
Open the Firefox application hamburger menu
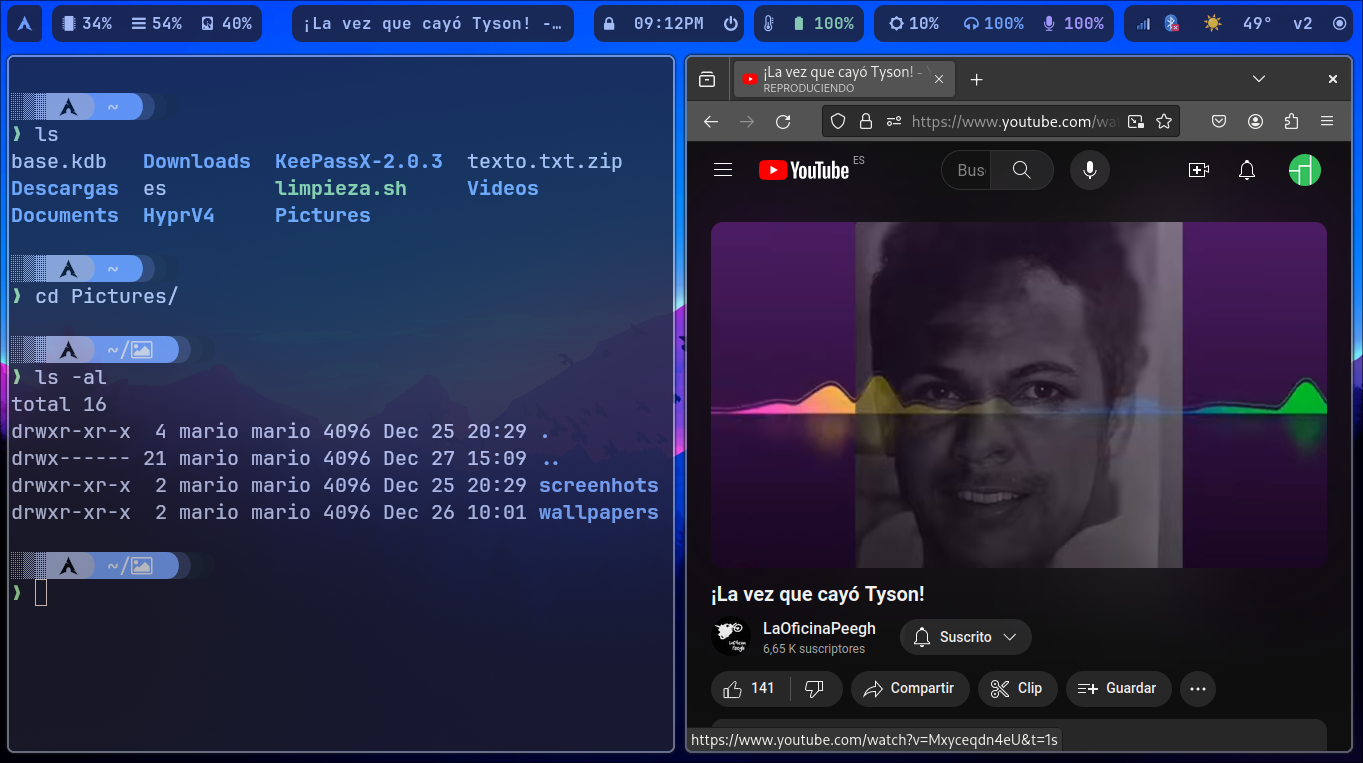tap(1327, 122)
